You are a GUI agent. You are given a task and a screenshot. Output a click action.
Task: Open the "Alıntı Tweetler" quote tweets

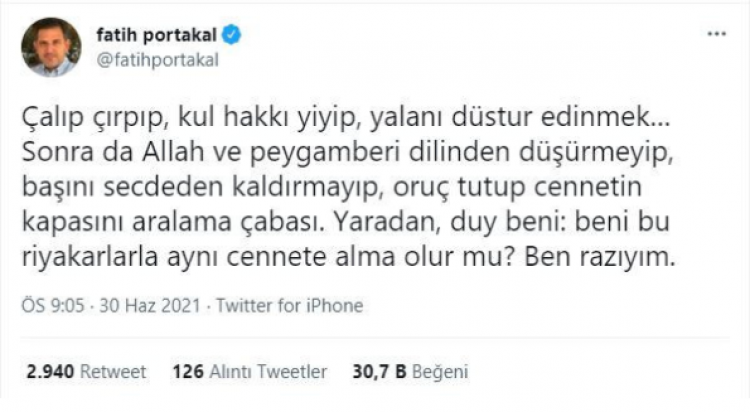tap(269, 372)
